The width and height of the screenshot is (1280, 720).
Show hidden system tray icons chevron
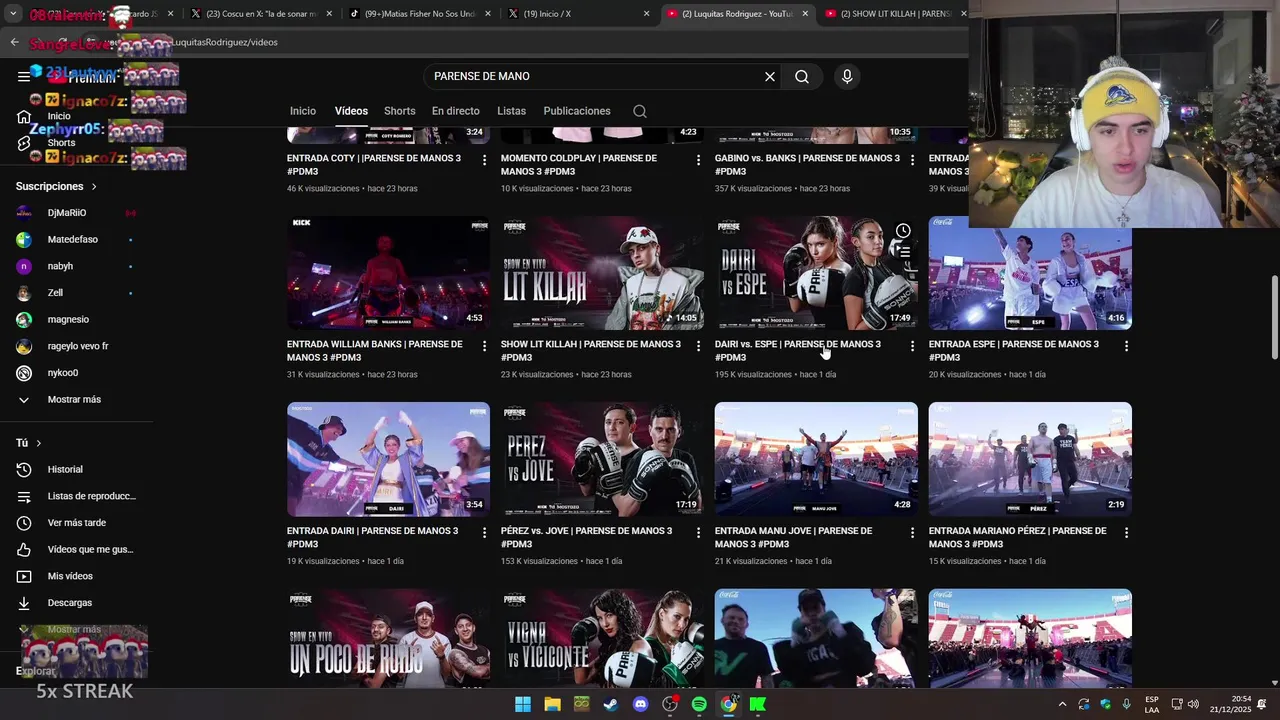(1060, 704)
